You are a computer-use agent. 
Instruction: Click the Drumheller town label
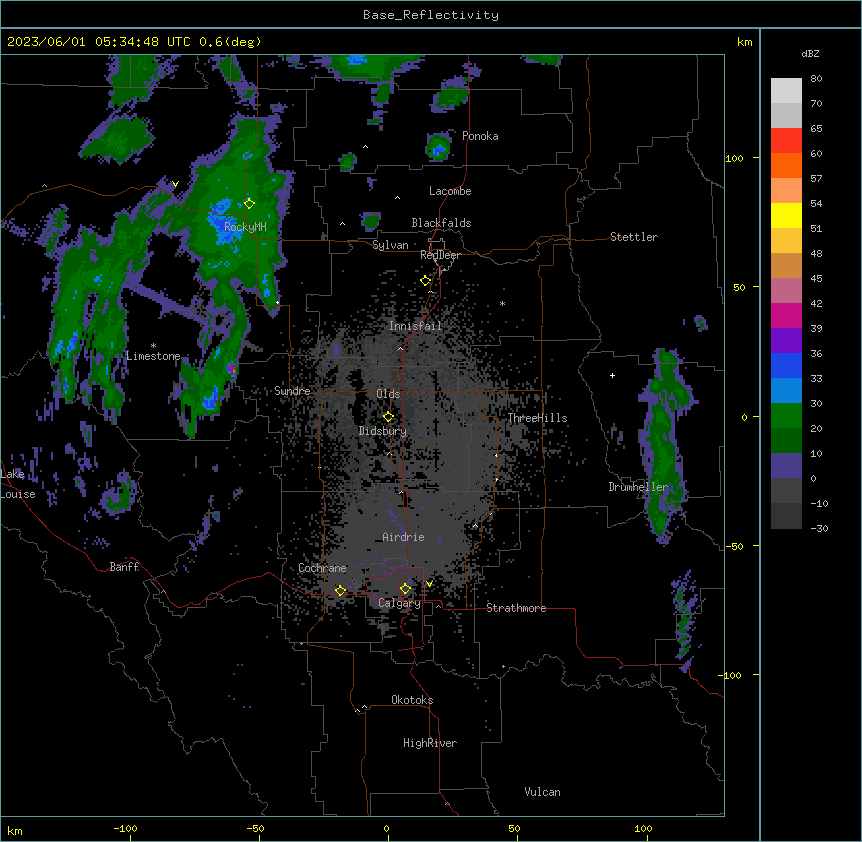pos(638,487)
